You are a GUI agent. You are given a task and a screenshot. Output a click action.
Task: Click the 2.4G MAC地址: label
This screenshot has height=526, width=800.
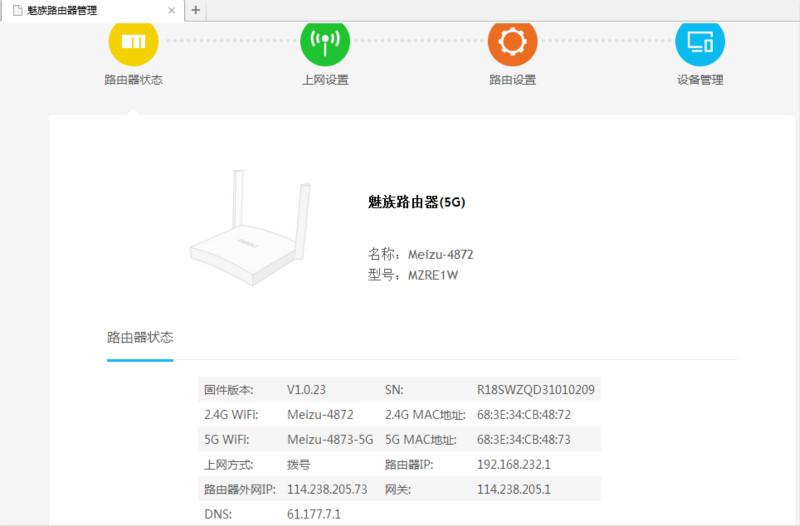[x=425, y=414]
